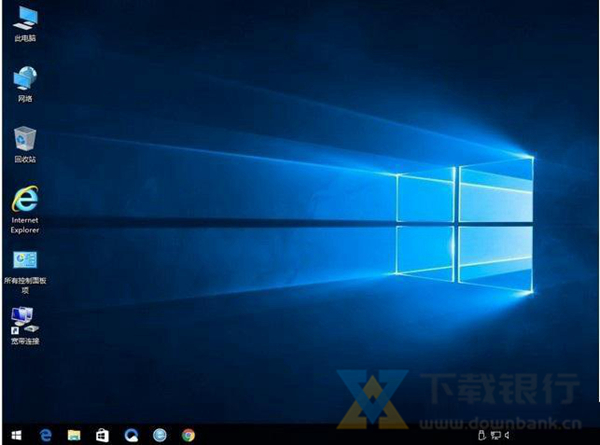Select the 回收站 (Recycle Bin) desktop icon

pyautogui.click(x=25, y=139)
